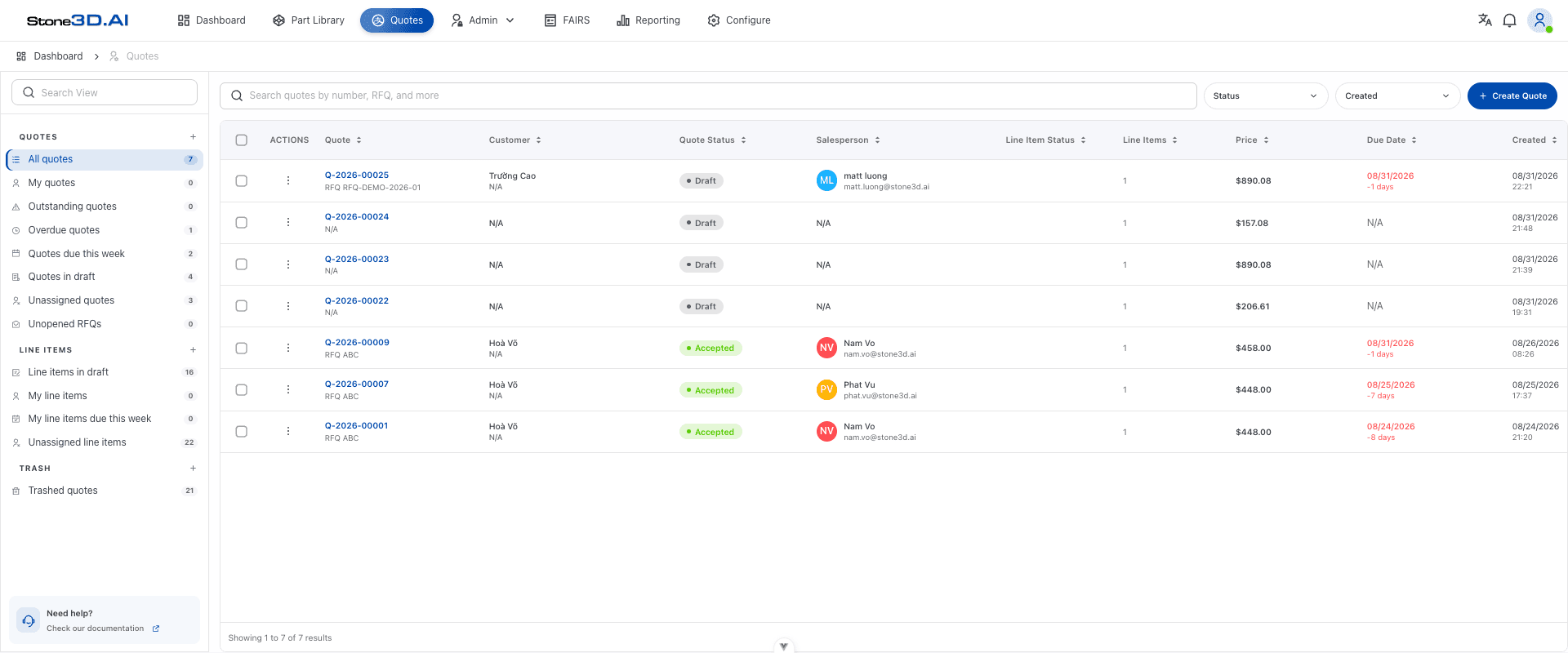Select checkbox for quote Q-2026-00009
The image size is (1568, 653).
tap(242, 348)
